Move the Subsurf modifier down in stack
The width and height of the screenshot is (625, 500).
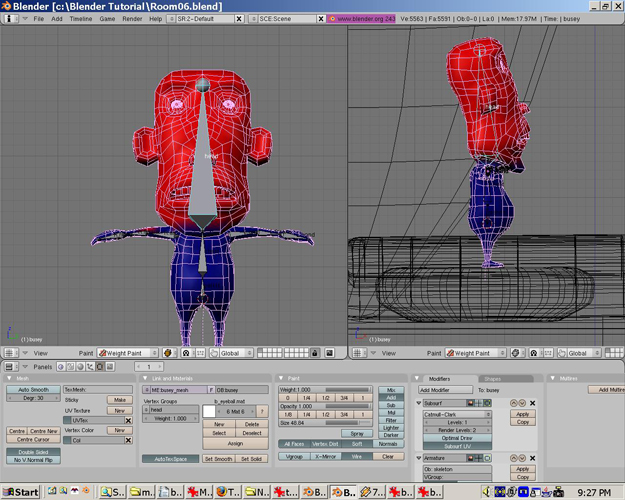coord(523,403)
